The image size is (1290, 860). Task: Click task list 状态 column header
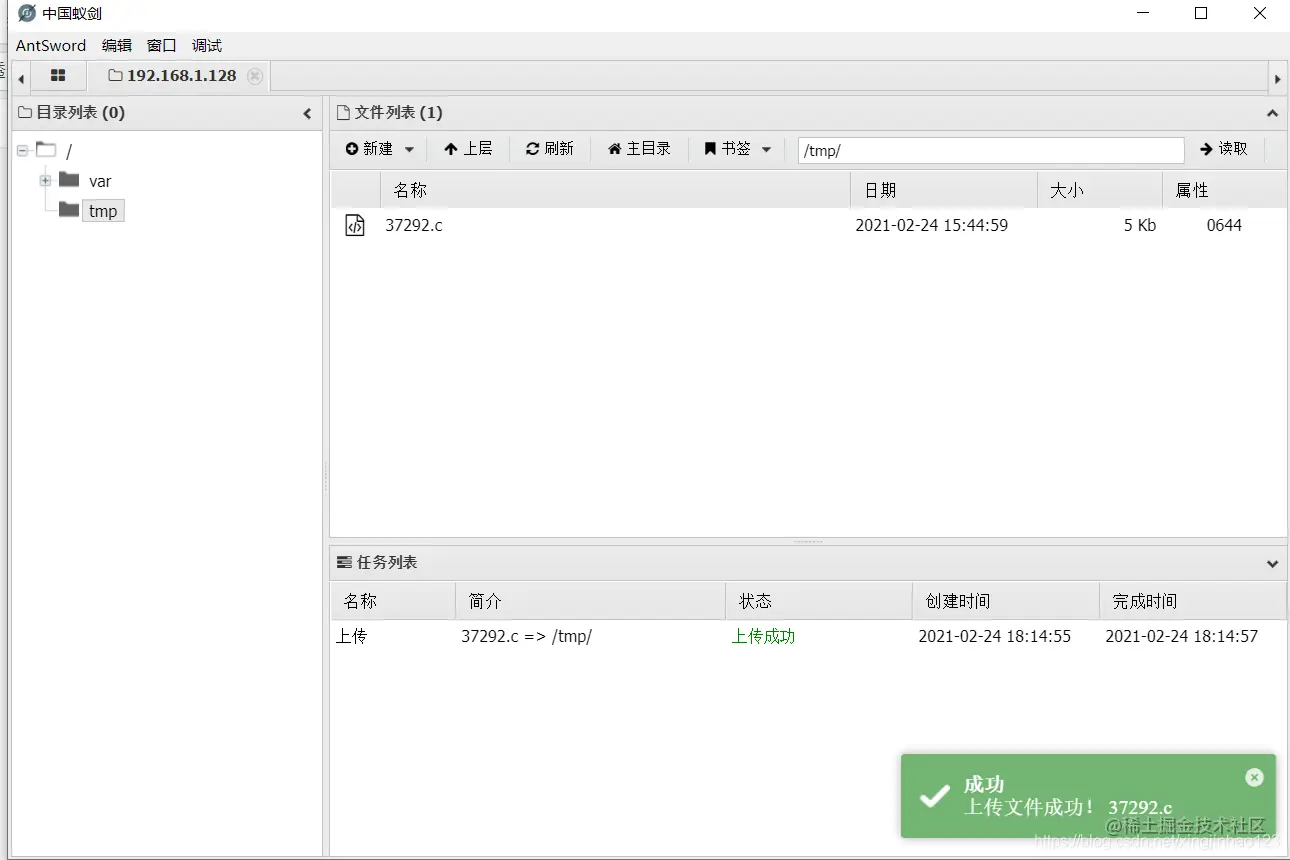[x=819, y=601]
